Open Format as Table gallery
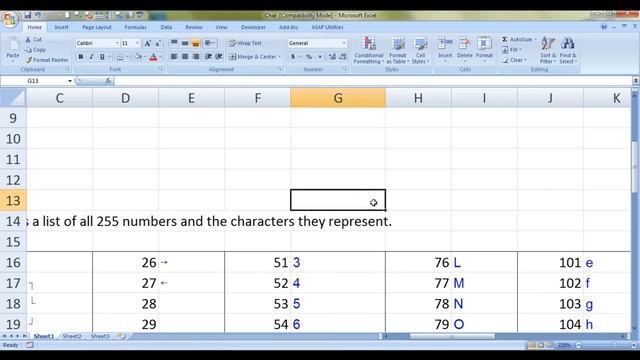This screenshot has width=640, height=360. pyautogui.click(x=398, y=50)
